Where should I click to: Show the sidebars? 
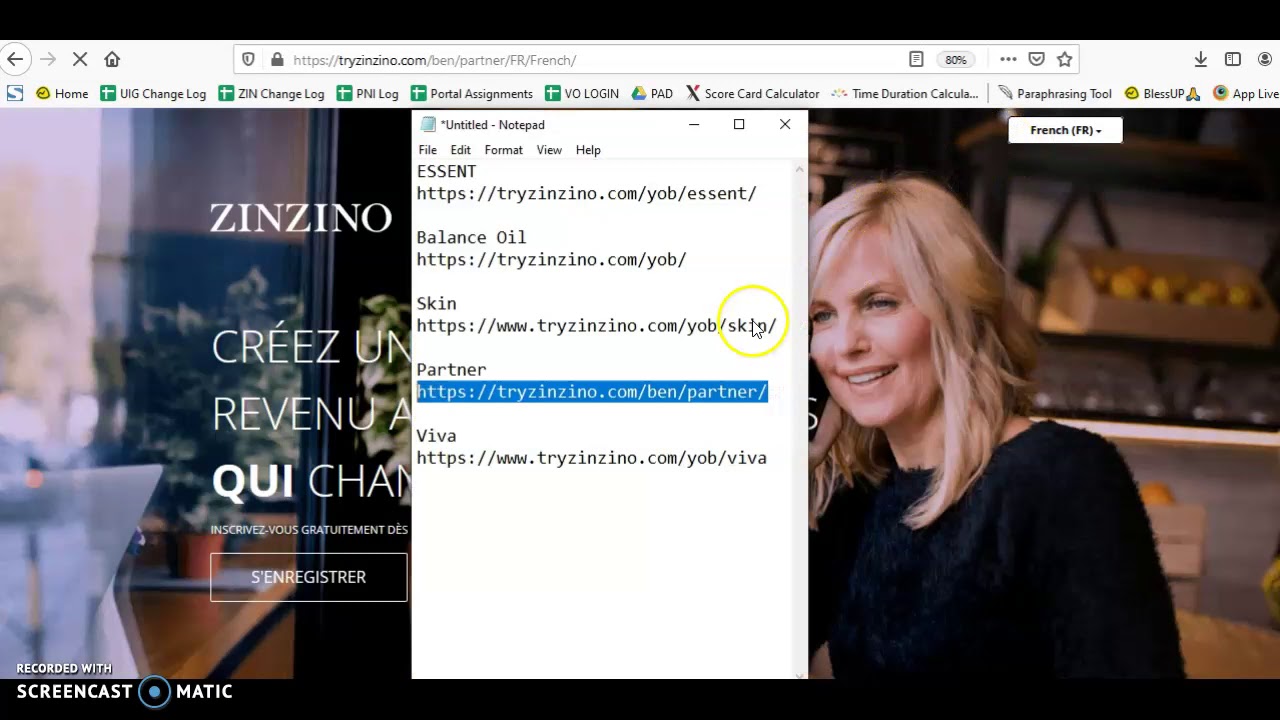point(1233,60)
